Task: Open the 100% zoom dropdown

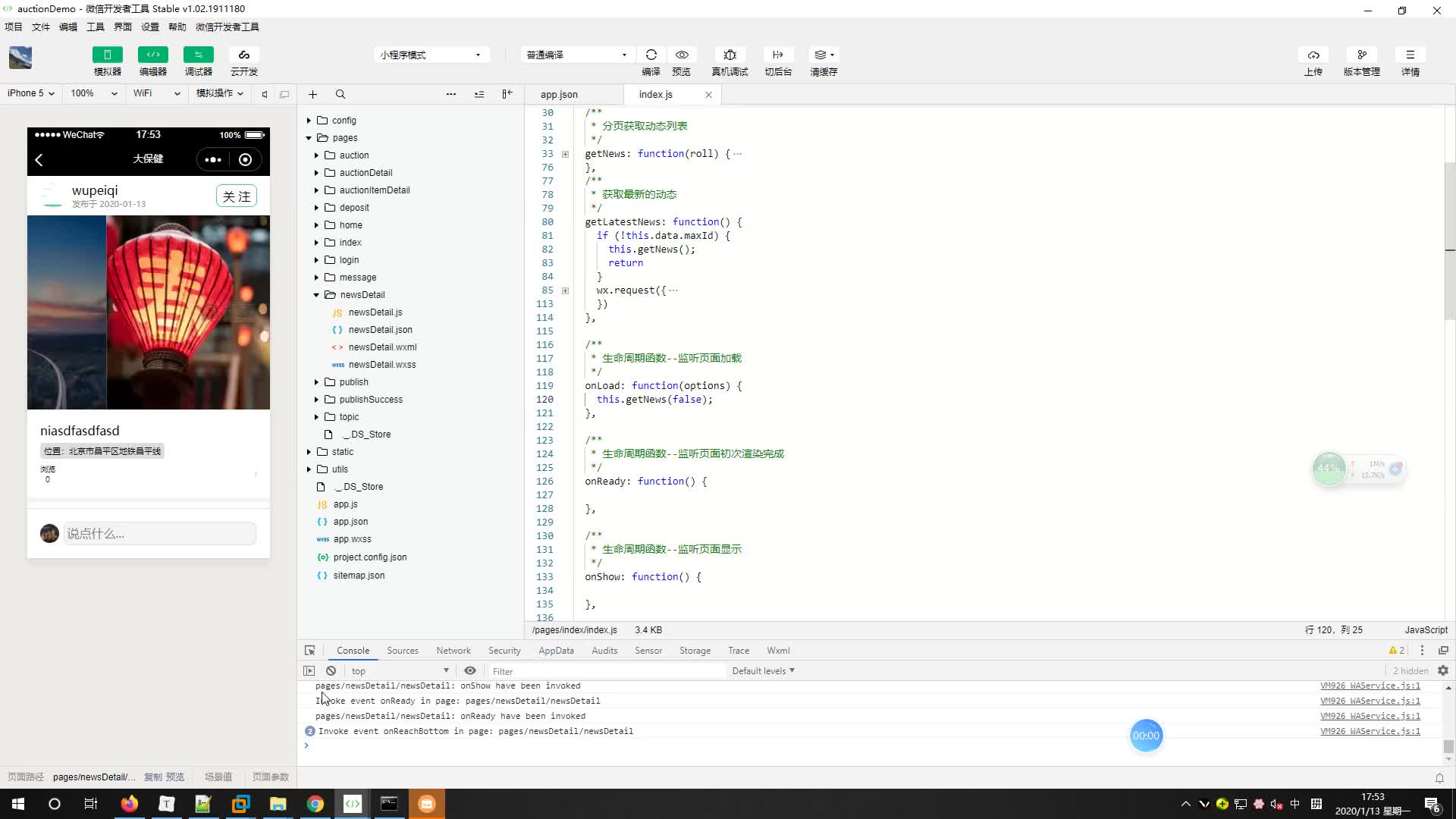Action: (x=93, y=93)
